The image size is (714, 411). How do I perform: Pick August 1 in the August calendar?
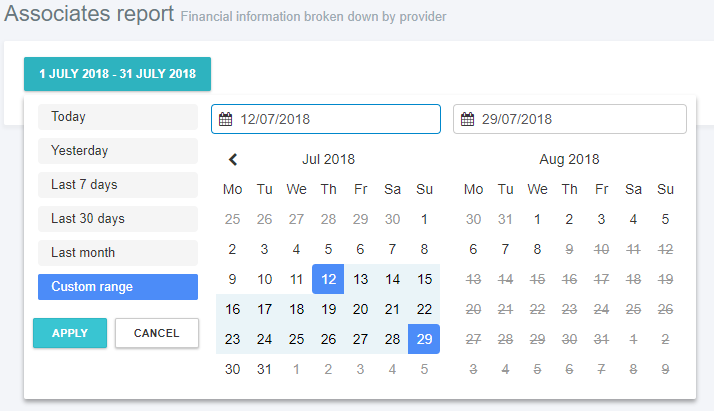[x=537, y=219]
